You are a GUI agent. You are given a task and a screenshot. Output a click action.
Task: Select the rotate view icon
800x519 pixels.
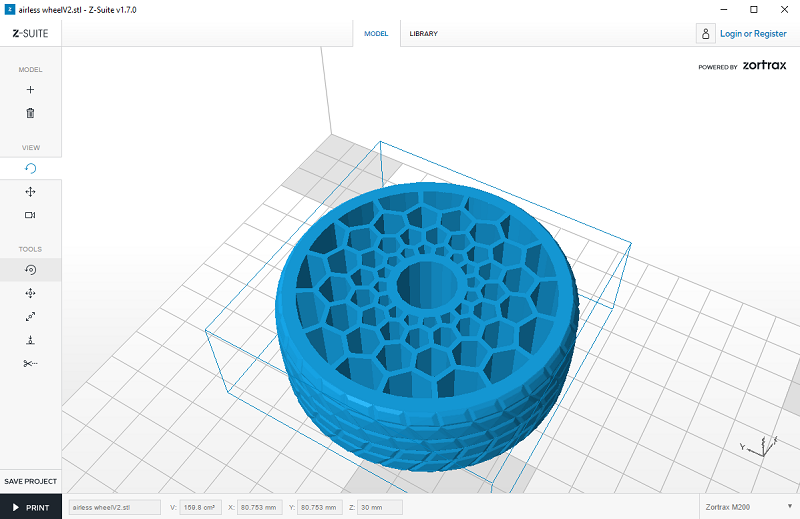pyautogui.click(x=30, y=169)
